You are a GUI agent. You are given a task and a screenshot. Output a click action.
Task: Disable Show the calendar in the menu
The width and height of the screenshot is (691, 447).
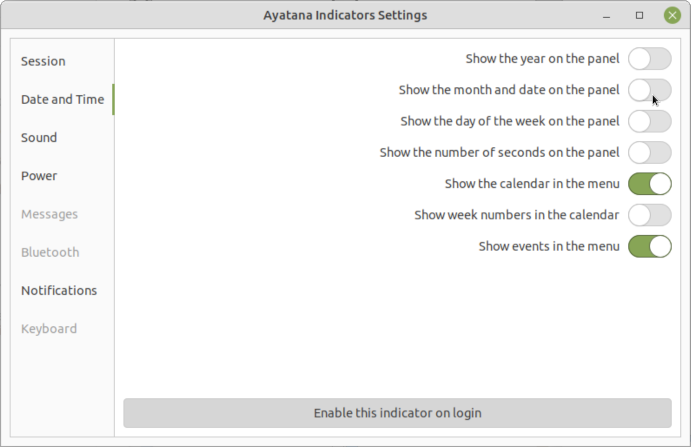tap(650, 184)
